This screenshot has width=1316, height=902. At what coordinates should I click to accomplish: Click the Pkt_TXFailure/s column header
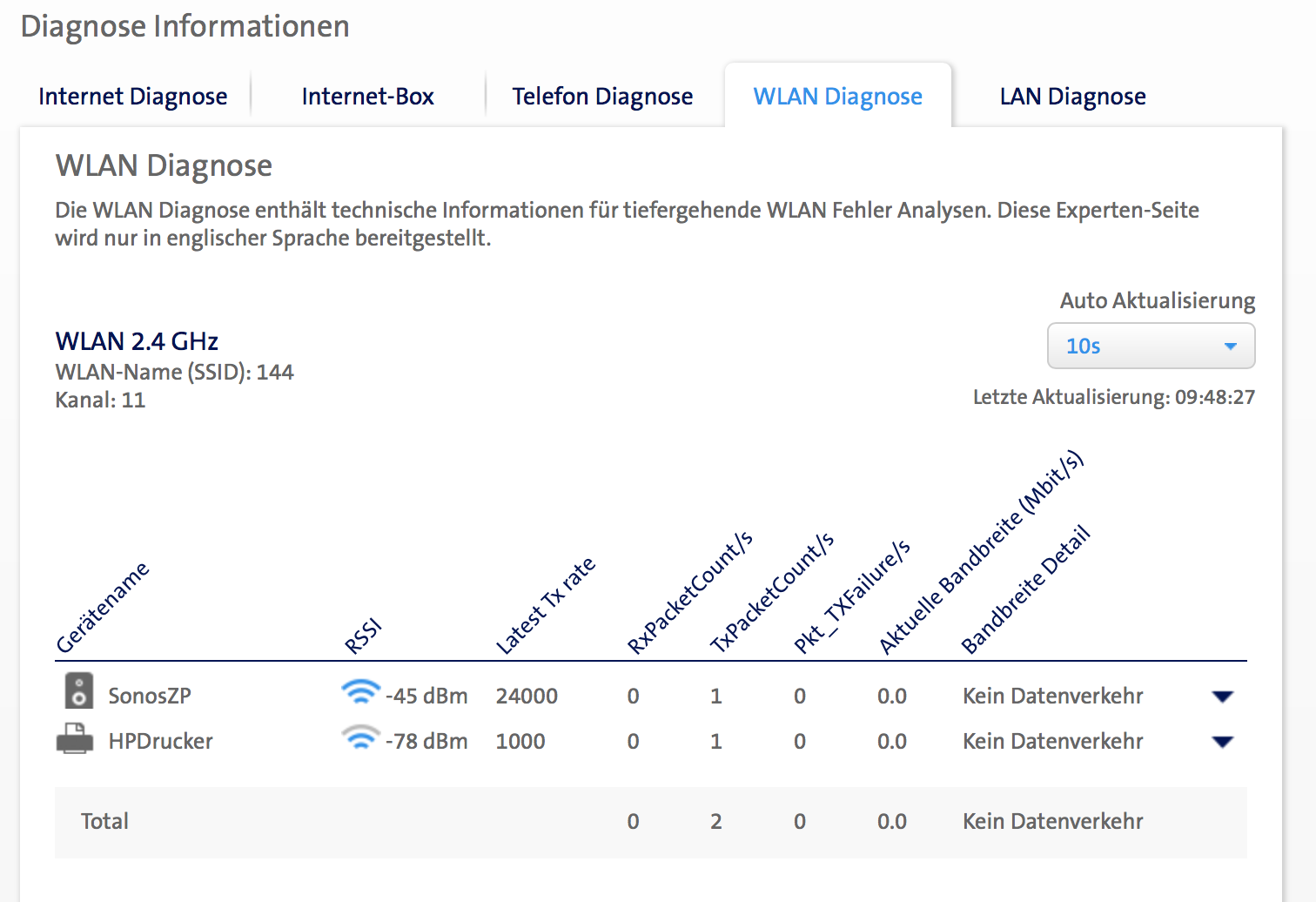point(851,596)
